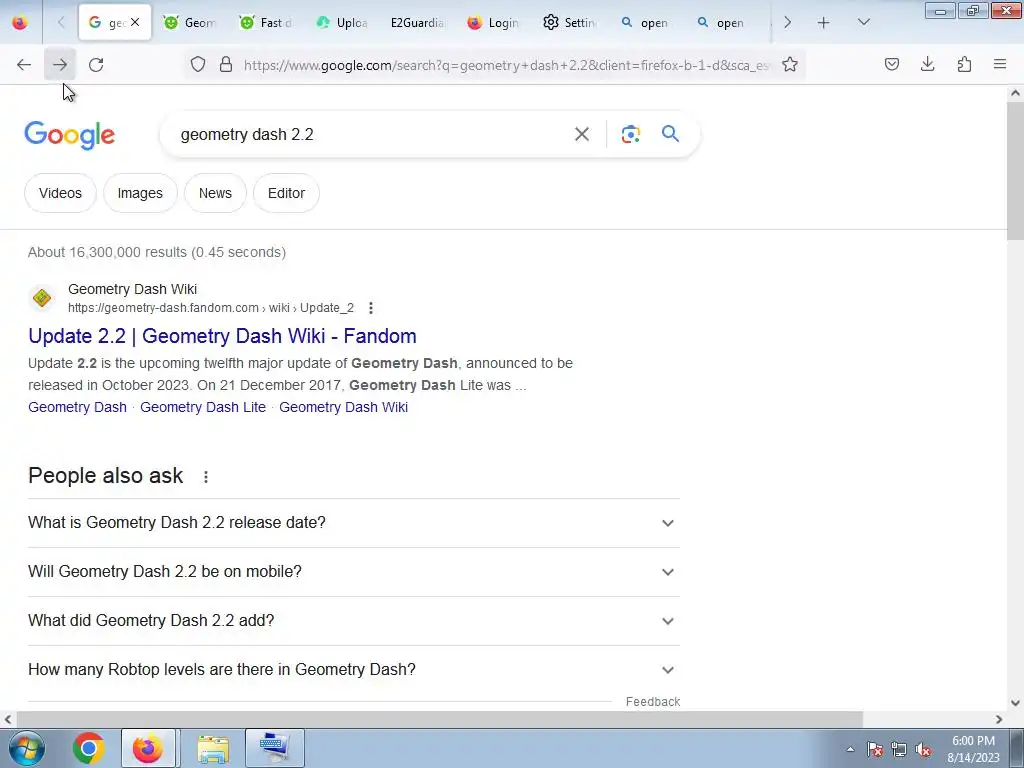Image resolution: width=1024 pixels, height=768 pixels.
Task: Switch to the Fast d tab
Action: (266, 23)
